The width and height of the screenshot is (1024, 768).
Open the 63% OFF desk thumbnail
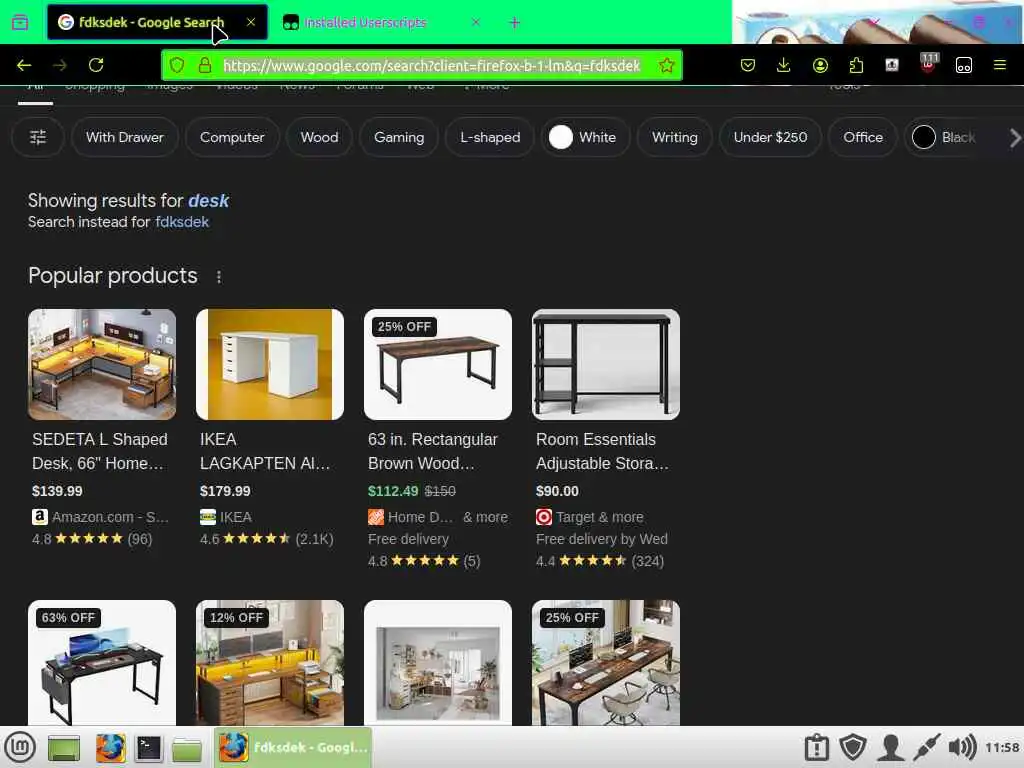point(102,662)
